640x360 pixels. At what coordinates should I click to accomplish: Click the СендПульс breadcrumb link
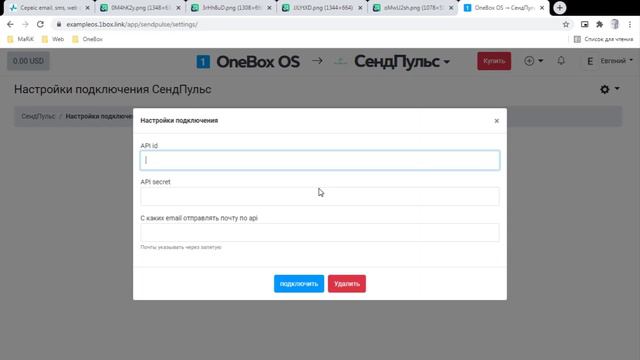38,116
